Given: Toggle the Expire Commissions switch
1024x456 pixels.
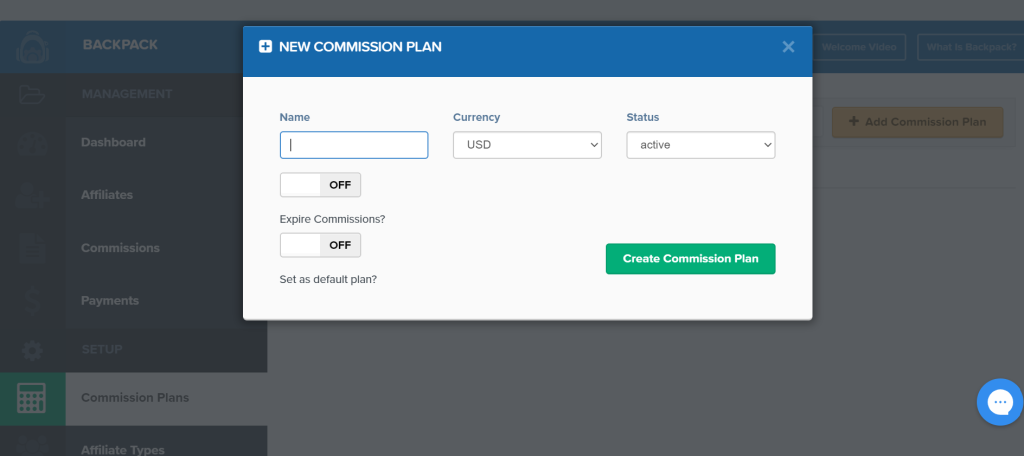Looking at the screenshot, I should (320, 185).
